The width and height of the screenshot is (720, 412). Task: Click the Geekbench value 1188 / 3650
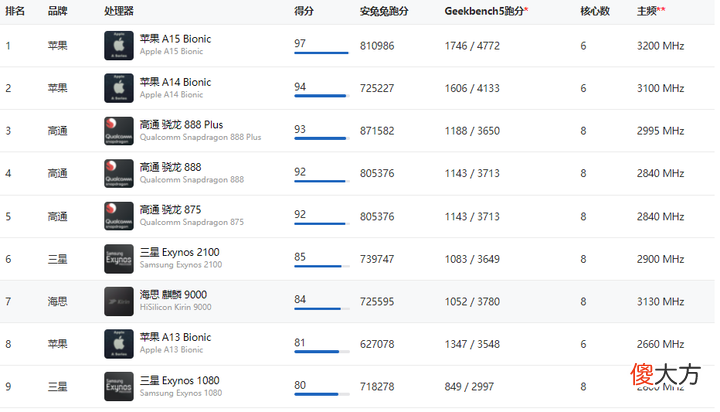[472, 131]
